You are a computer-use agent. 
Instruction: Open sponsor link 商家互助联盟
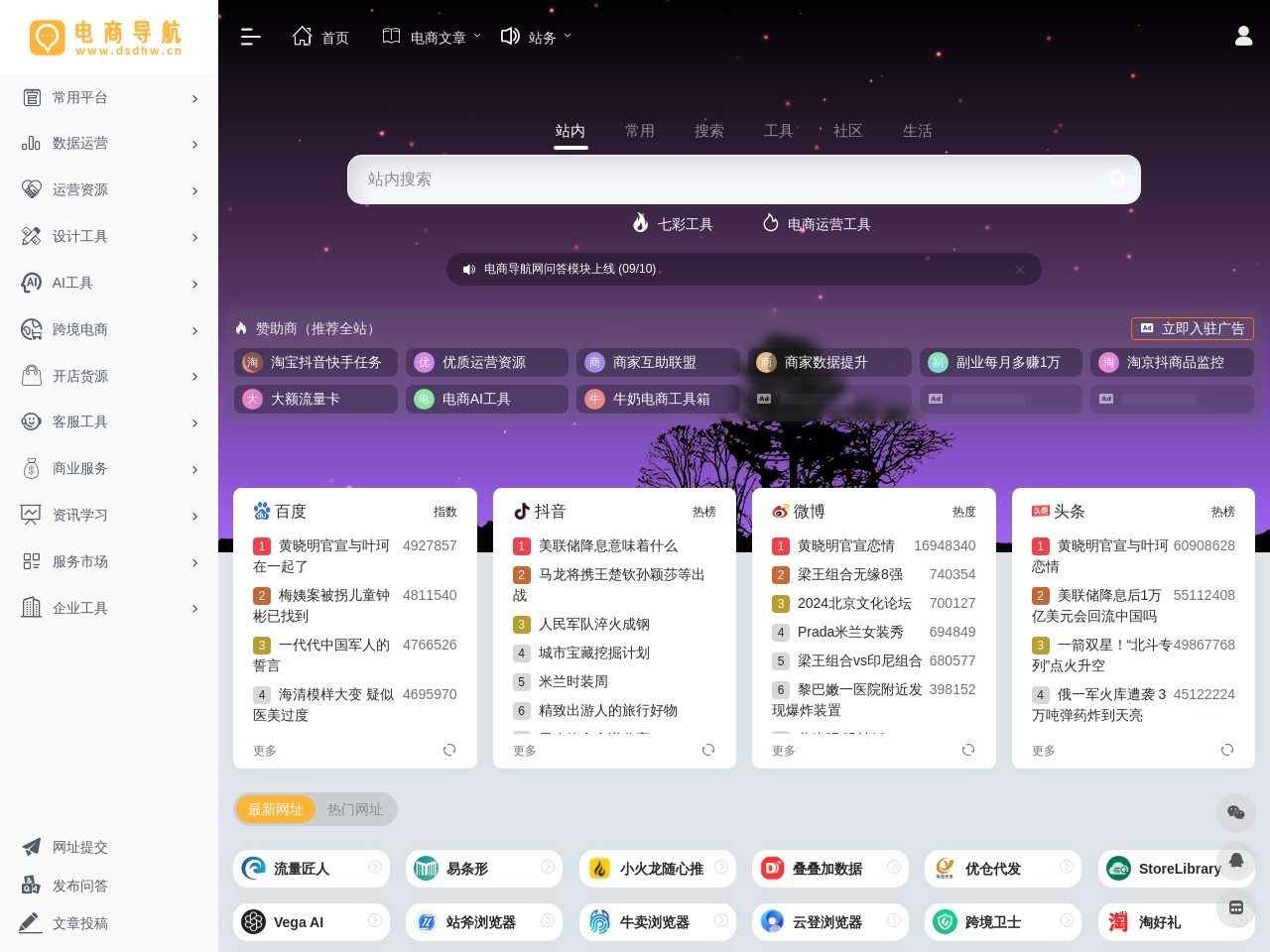click(658, 362)
